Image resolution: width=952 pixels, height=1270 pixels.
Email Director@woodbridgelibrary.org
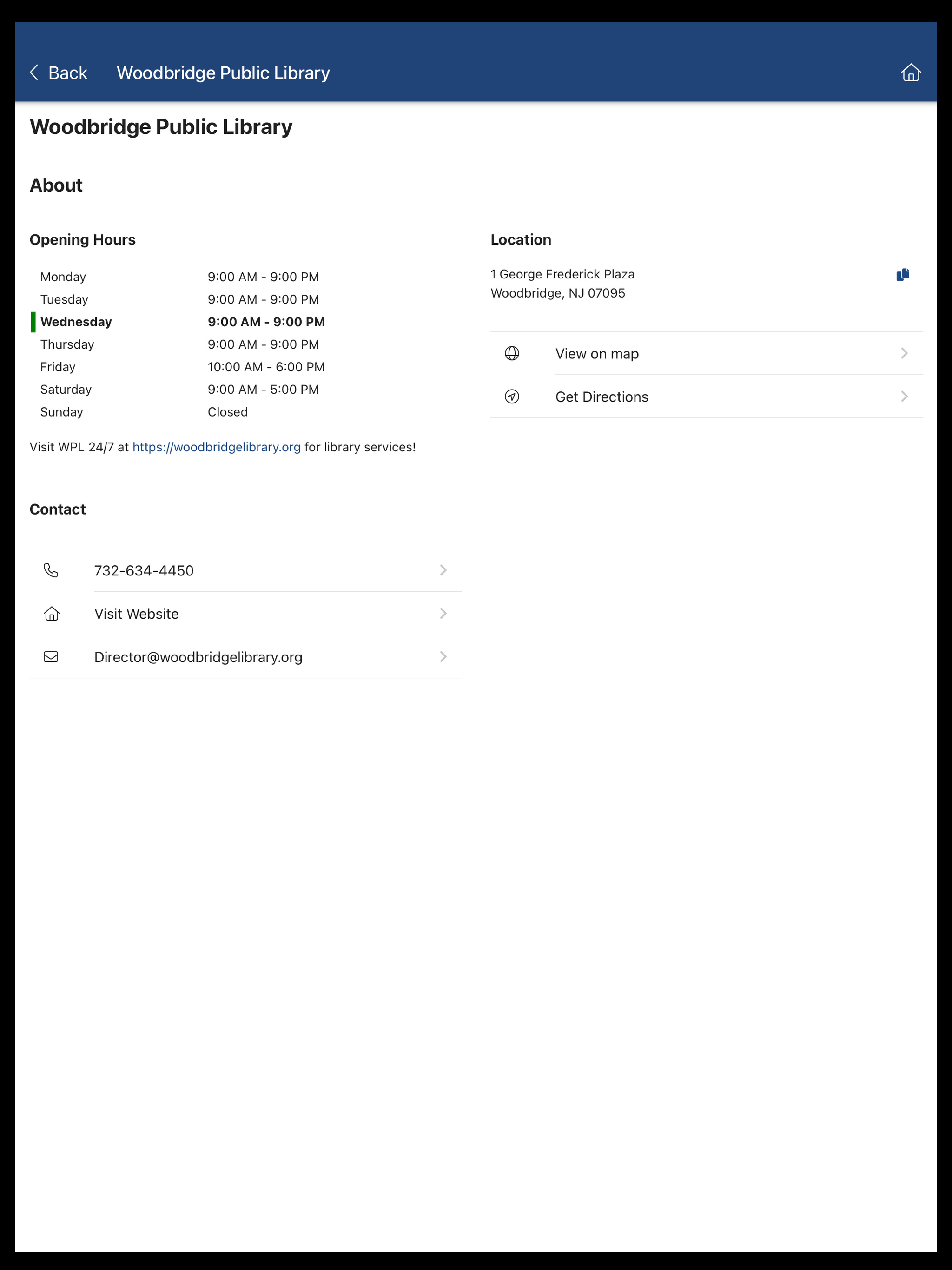click(x=245, y=657)
